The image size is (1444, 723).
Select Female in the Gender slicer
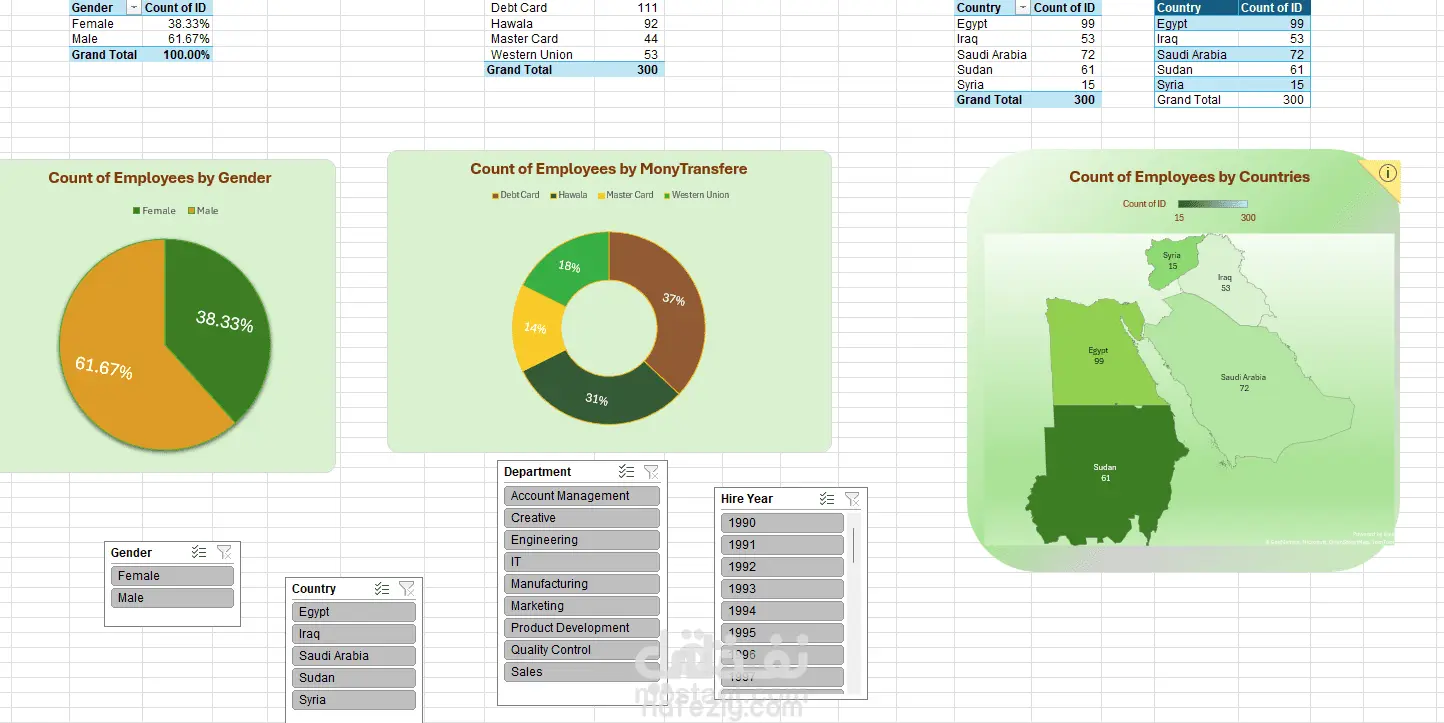pos(172,576)
